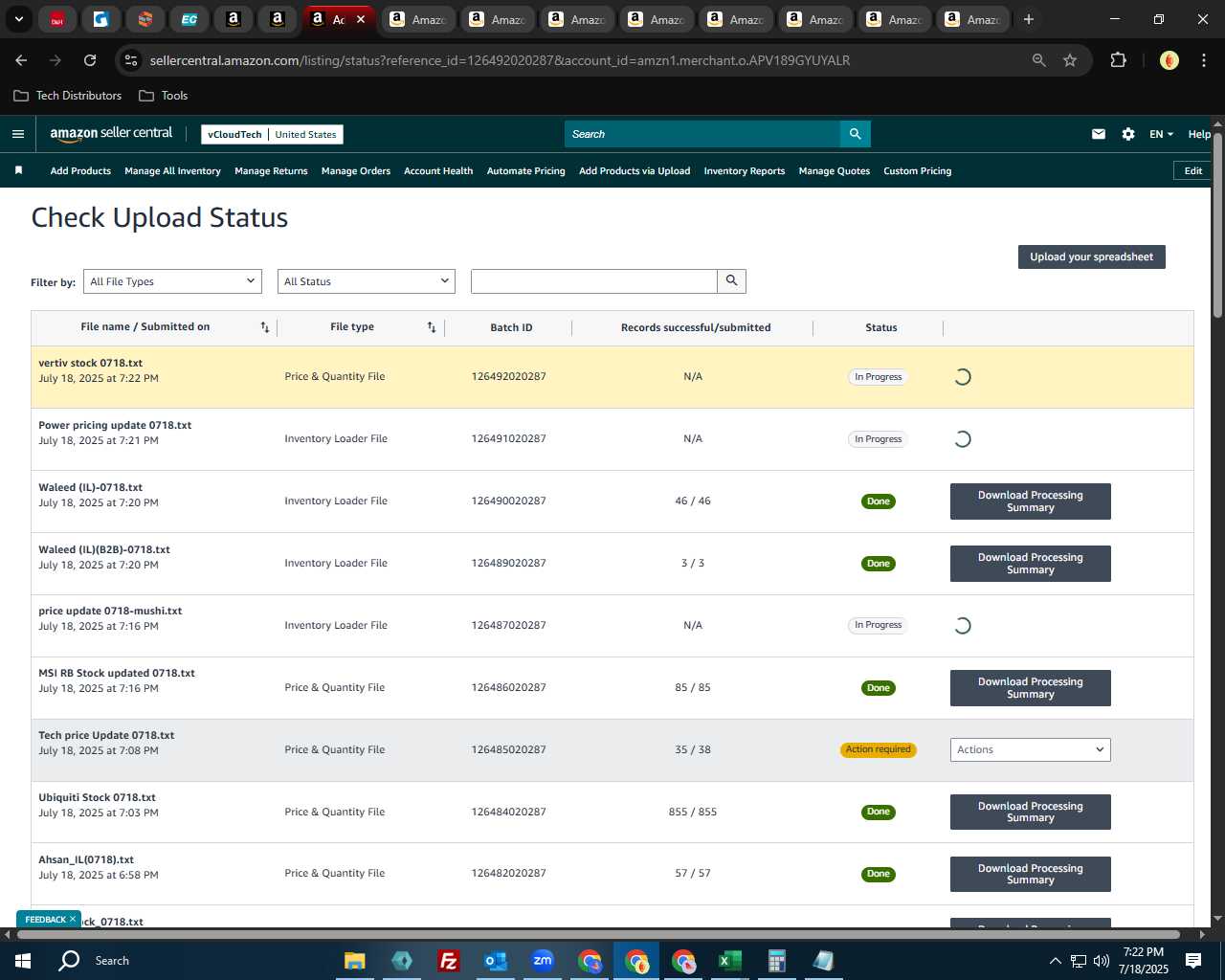1225x980 pixels.
Task: Open the Chrome profile avatar
Action: click(1169, 60)
